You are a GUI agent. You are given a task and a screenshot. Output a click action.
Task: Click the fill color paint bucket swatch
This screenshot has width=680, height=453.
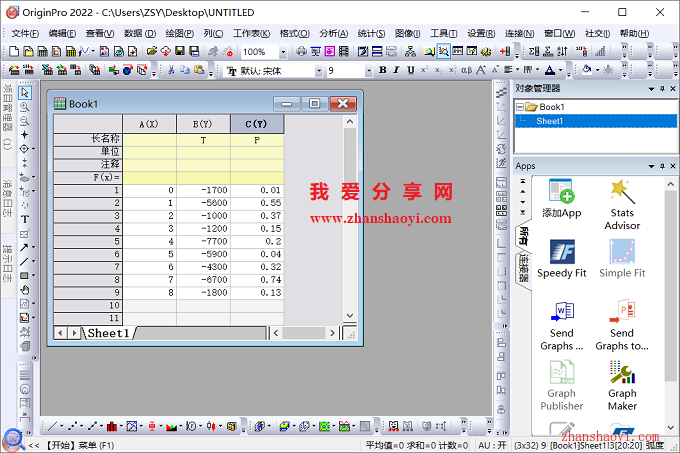(587, 70)
